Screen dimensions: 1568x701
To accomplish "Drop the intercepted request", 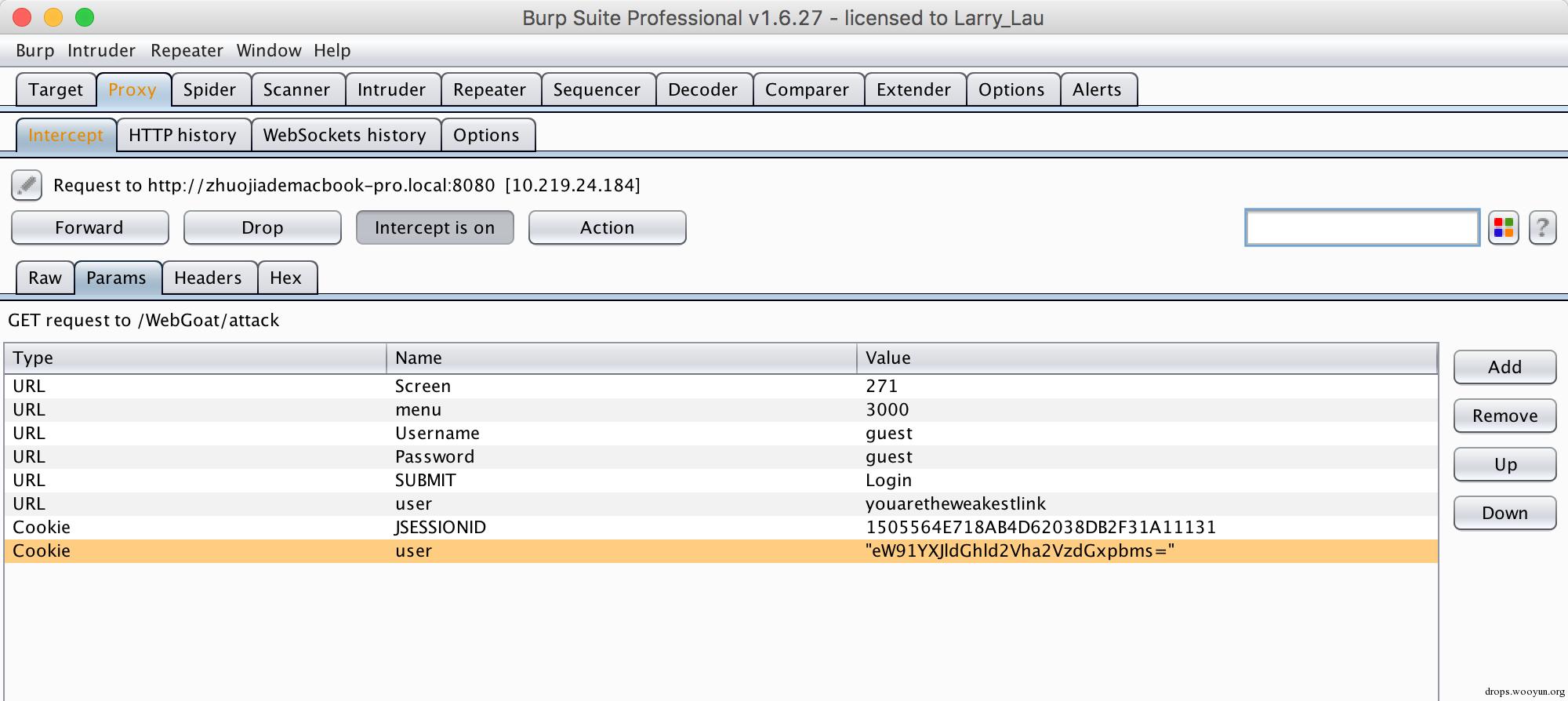I will tap(262, 228).
